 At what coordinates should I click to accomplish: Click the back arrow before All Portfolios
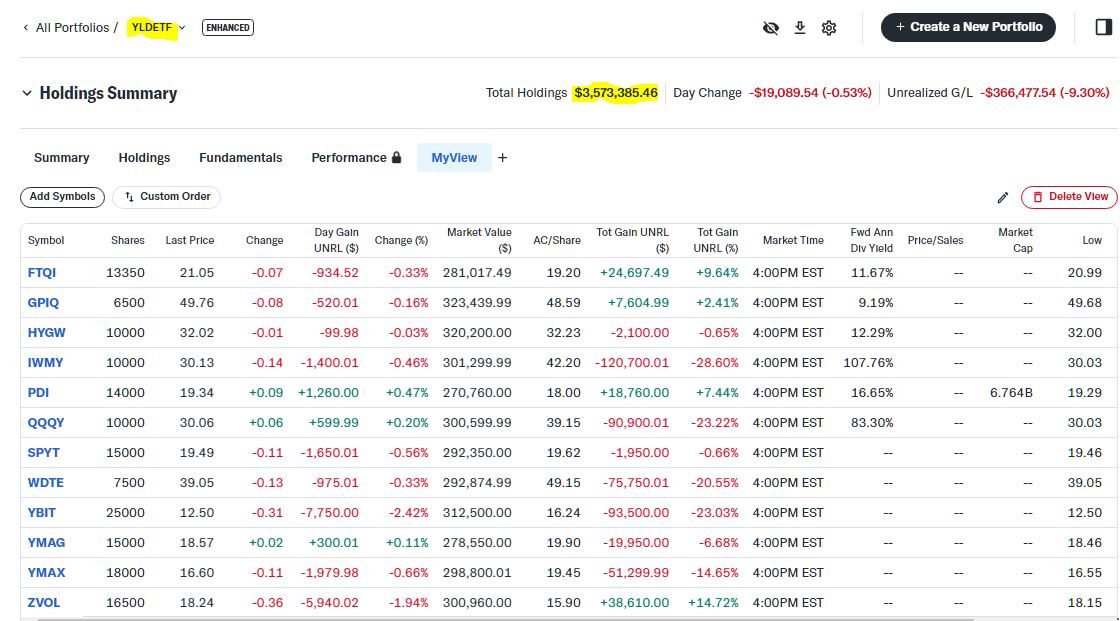(x=25, y=28)
